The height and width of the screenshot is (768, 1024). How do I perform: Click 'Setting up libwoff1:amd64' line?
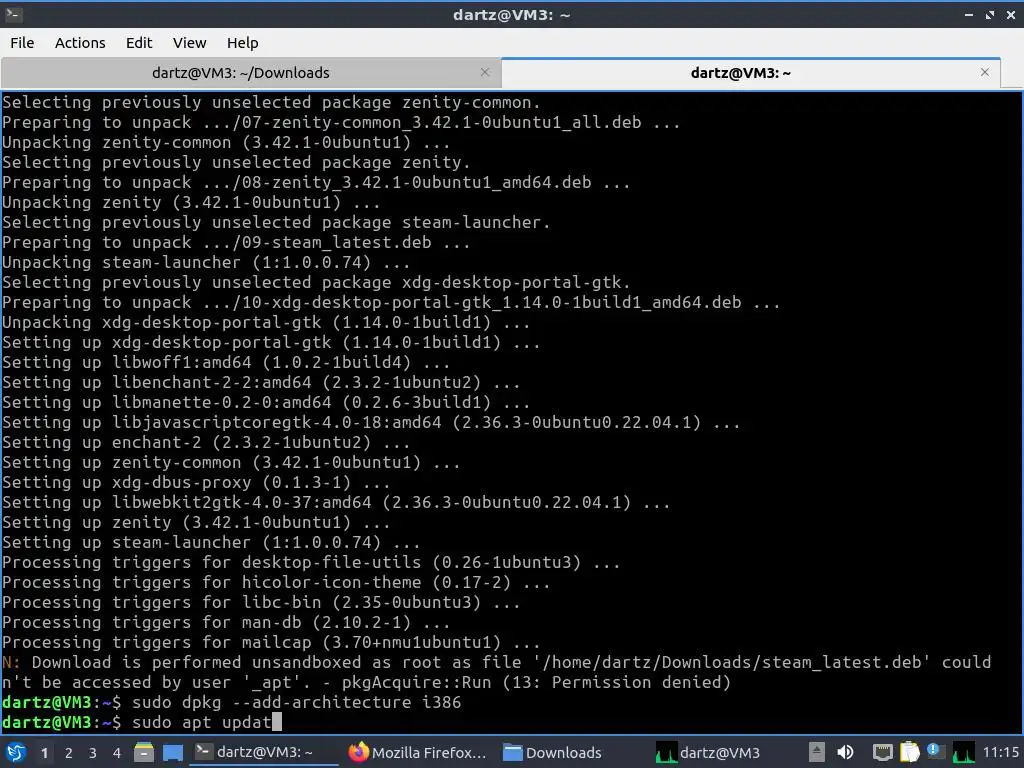tap(226, 362)
